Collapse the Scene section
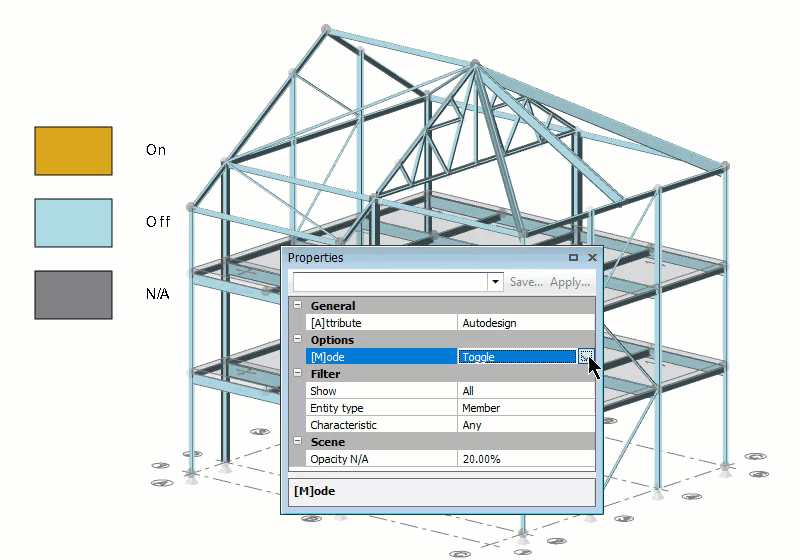 pyautogui.click(x=297, y=441)
